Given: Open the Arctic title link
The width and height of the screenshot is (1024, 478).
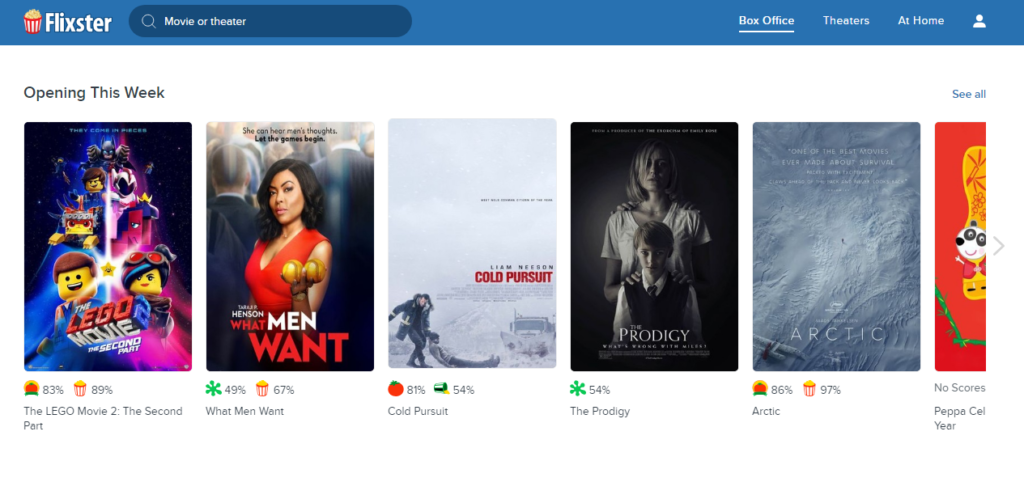Looking at the screenshot, I should [766, 411].
